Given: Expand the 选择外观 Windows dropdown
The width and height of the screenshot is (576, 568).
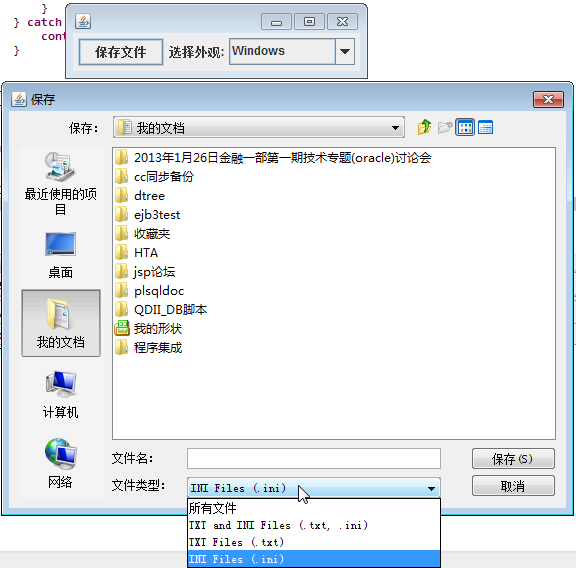Looking at the screenshot, I should [344, 51].
